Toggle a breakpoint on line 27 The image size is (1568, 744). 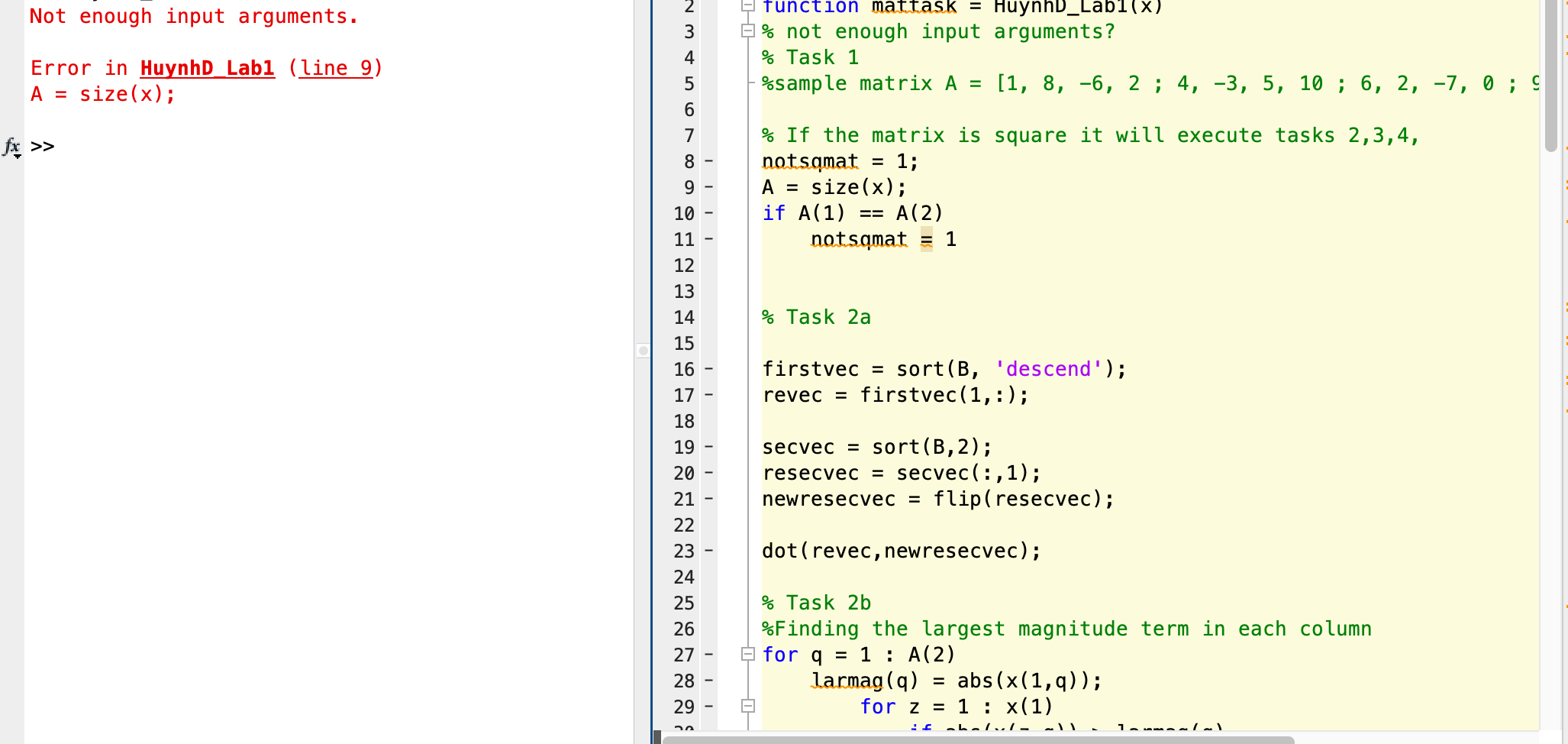(708, 655)
